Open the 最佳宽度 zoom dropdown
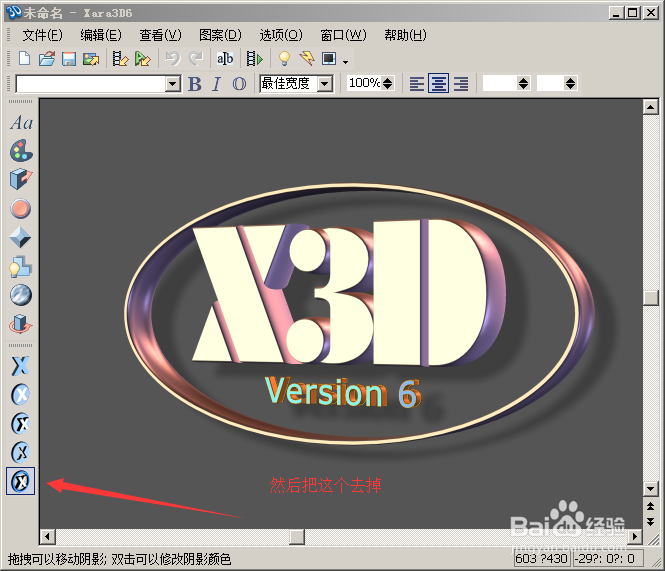The image size is (665, 571). pyautogui.click(x=325, y=84)
